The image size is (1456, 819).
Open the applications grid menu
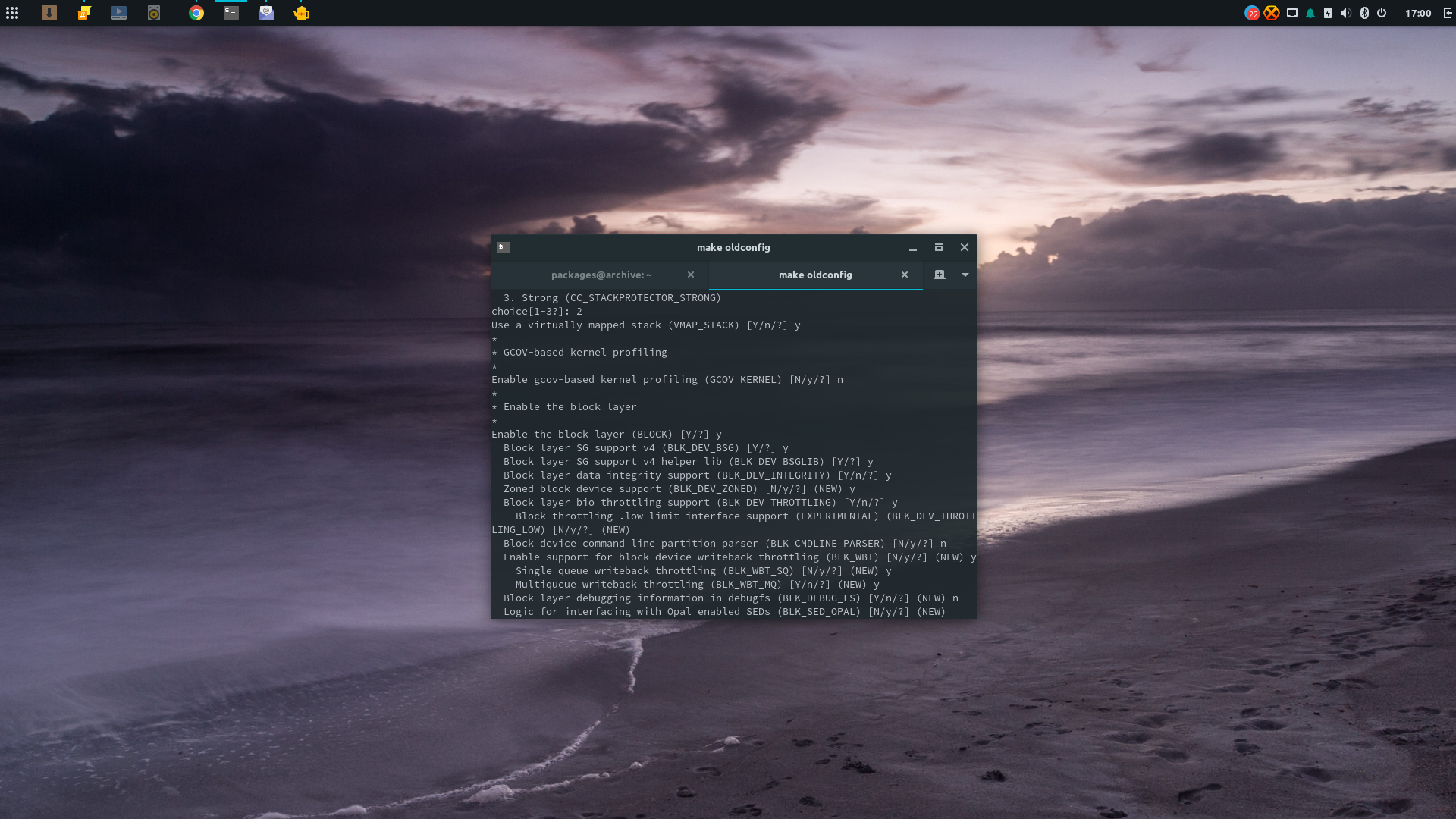12,13
